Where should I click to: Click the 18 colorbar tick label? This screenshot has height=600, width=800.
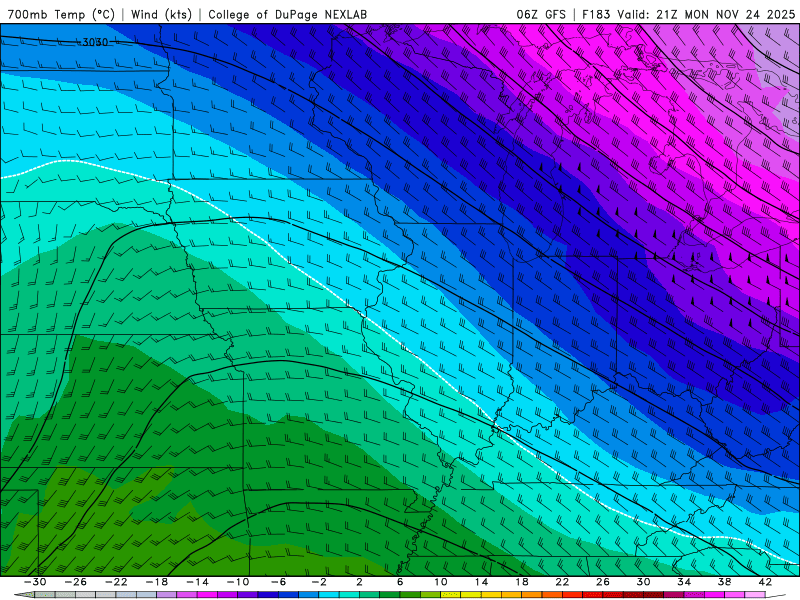click(x=522, y=582)
